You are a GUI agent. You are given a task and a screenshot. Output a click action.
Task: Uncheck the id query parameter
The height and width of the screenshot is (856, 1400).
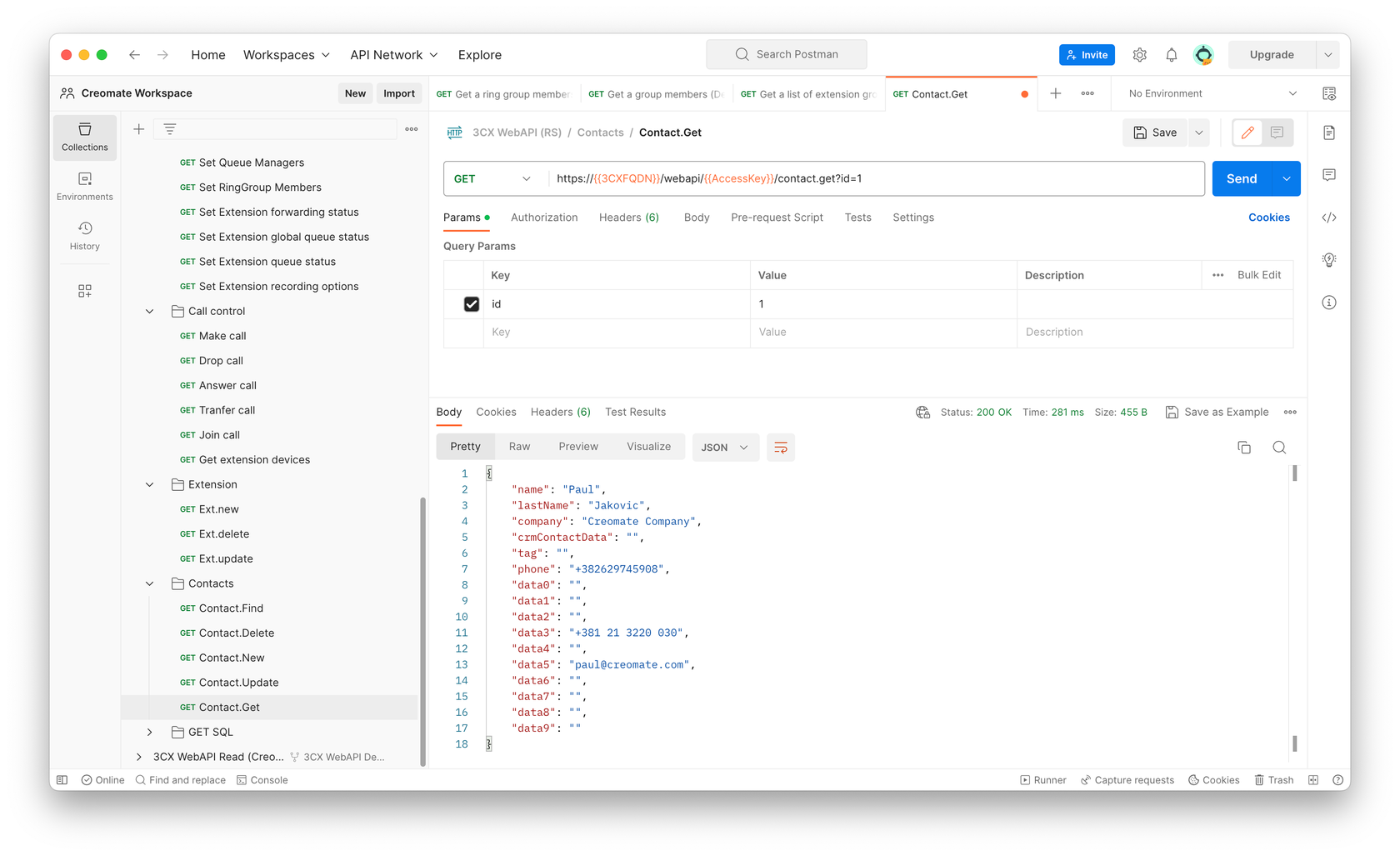coord(472,303)
